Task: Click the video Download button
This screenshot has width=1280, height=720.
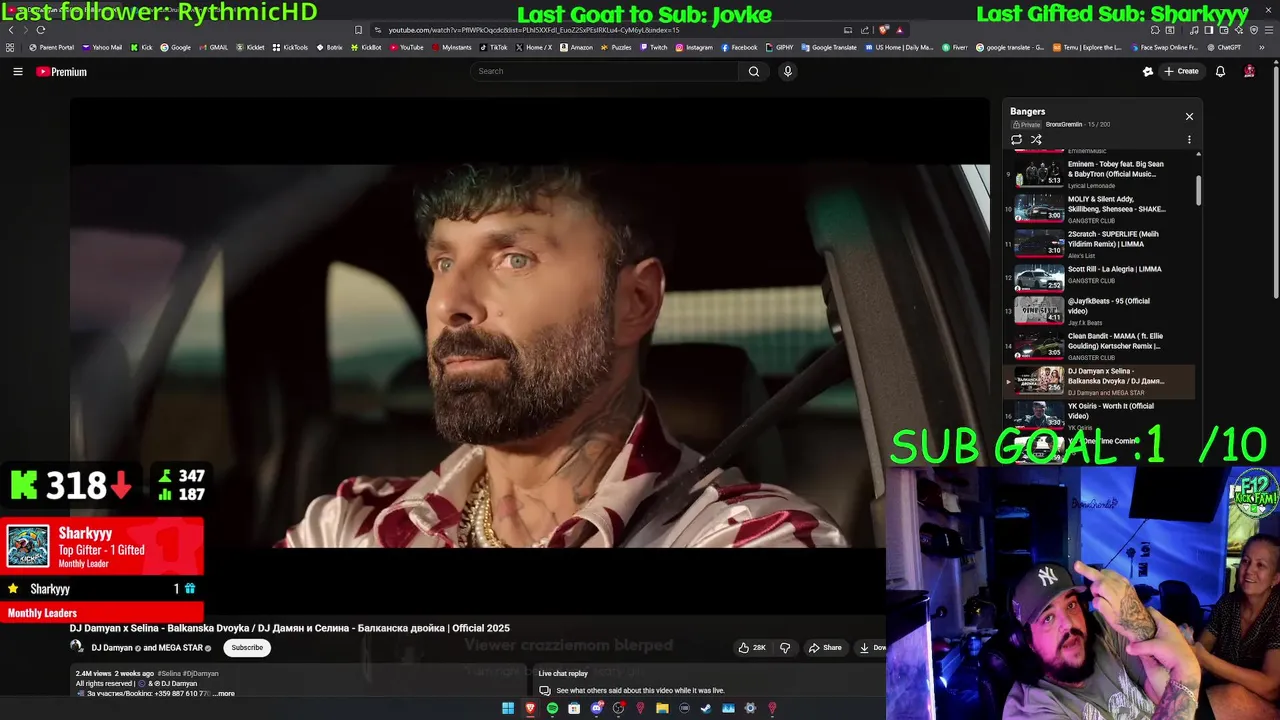Action: click(x=872, y=648)
